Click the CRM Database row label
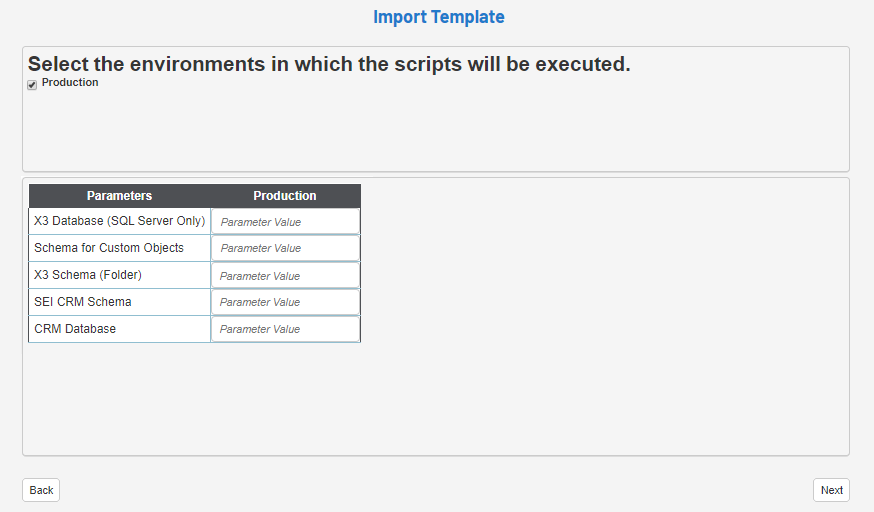The height and width of the screenshot is (512, 874). pyautogui.click(x=75, y=329)
